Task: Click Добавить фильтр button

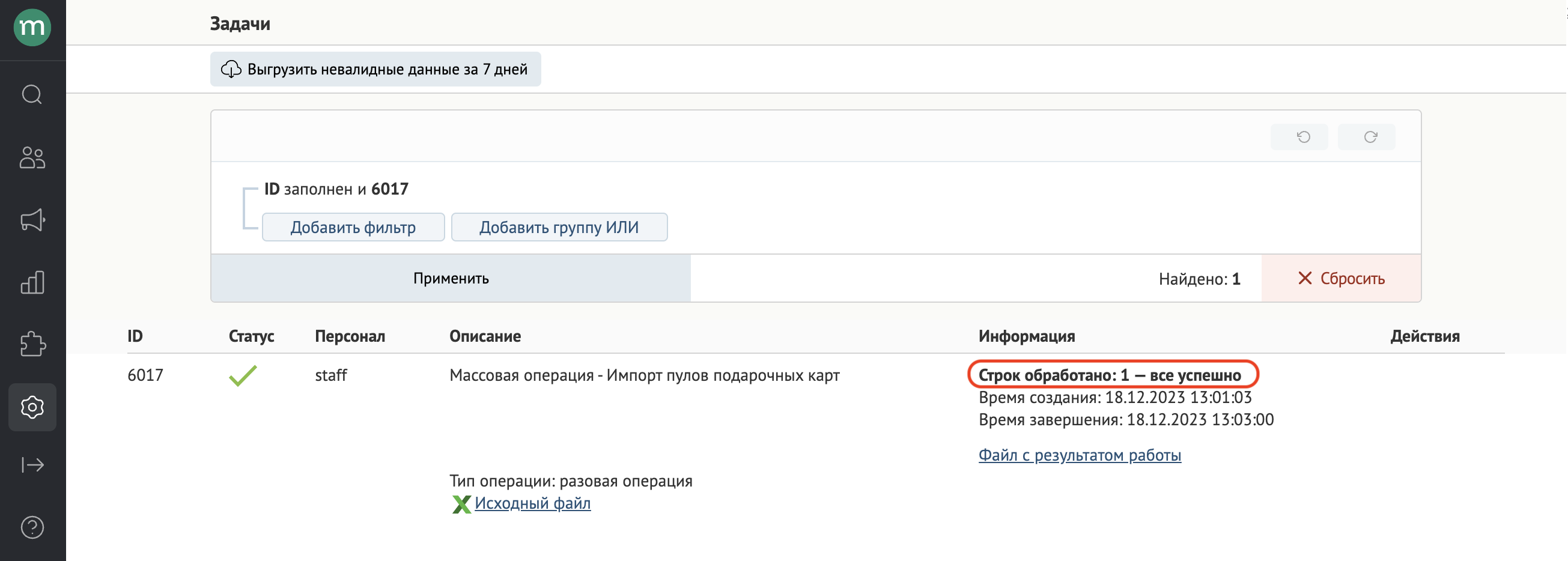Action: 353,227
